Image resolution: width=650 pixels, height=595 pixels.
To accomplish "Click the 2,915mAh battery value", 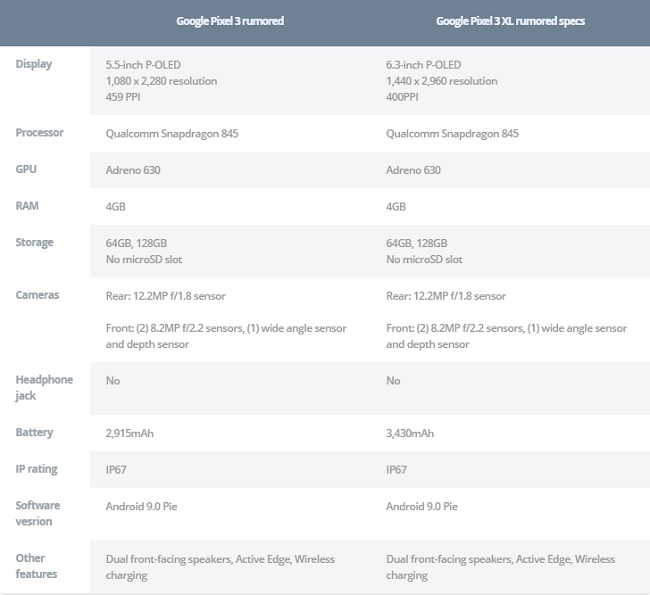I will [x=130, y=433].
